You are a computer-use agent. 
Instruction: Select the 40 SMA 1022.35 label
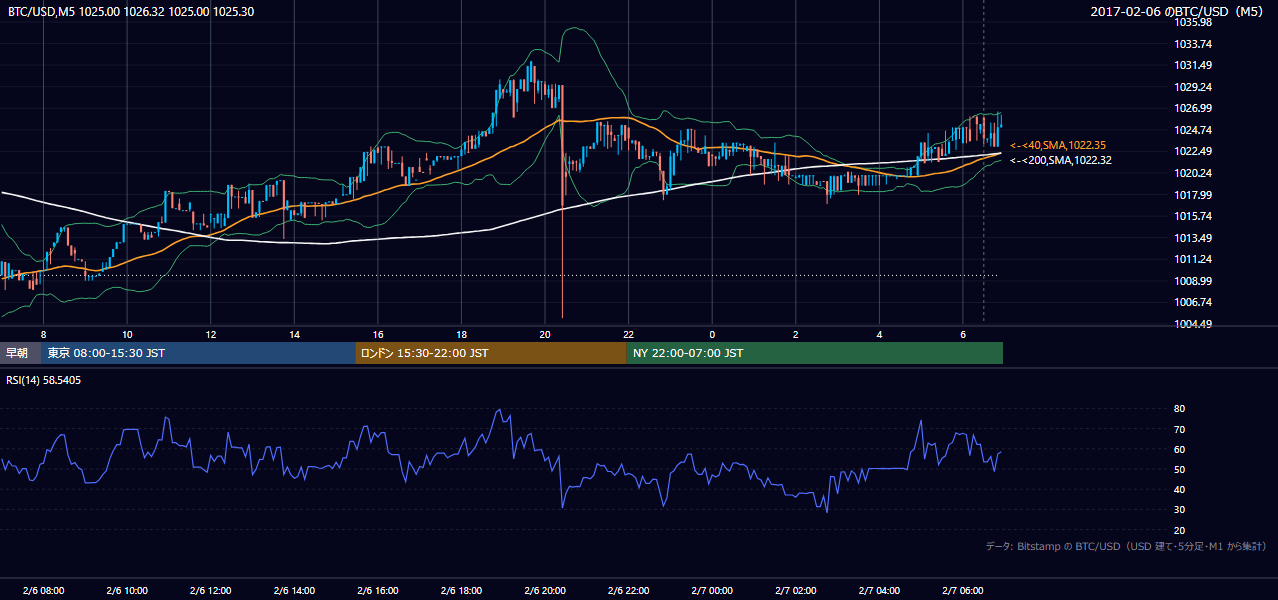(x=1058, y=145)
